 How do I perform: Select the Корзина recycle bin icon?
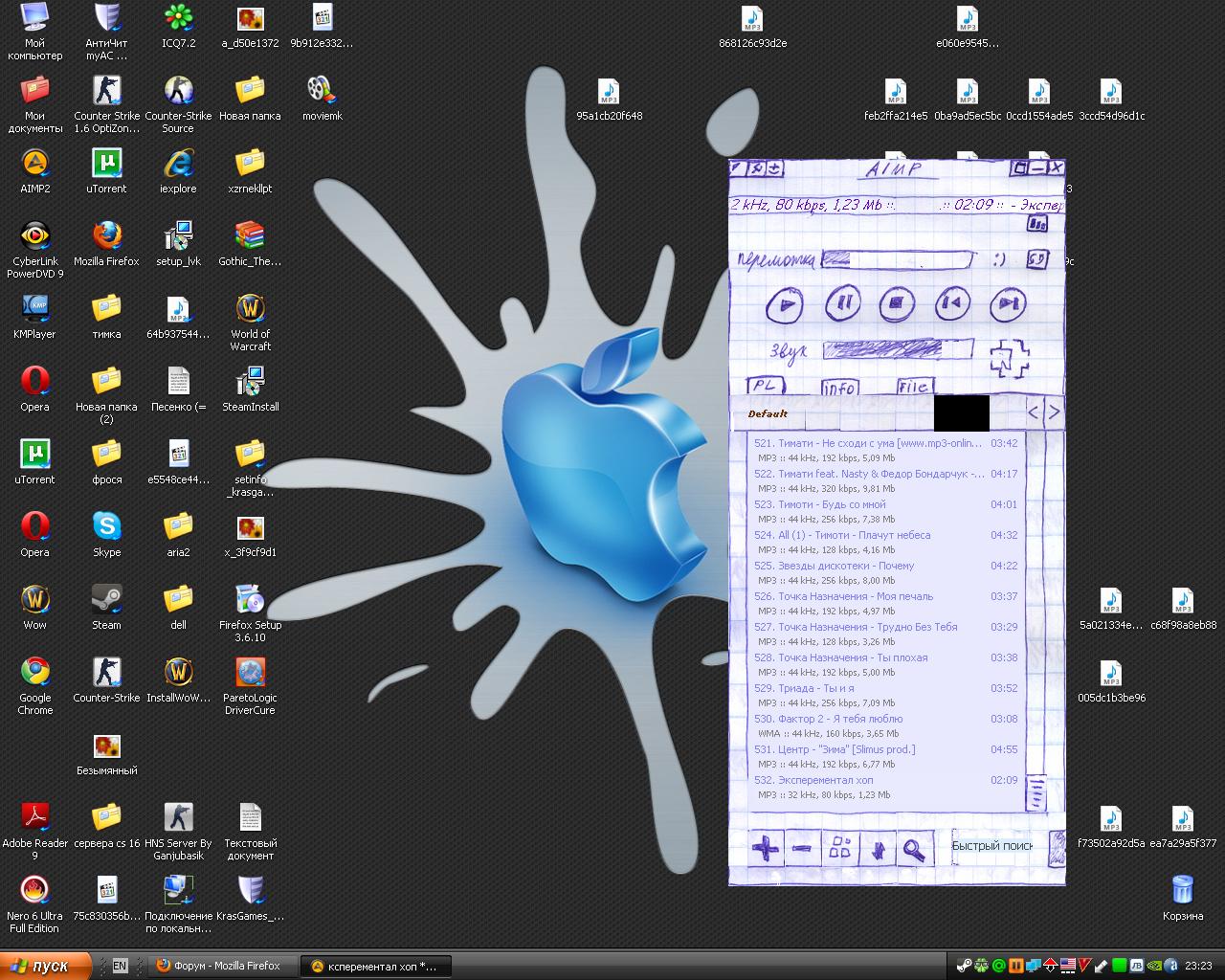(1183, 899)
